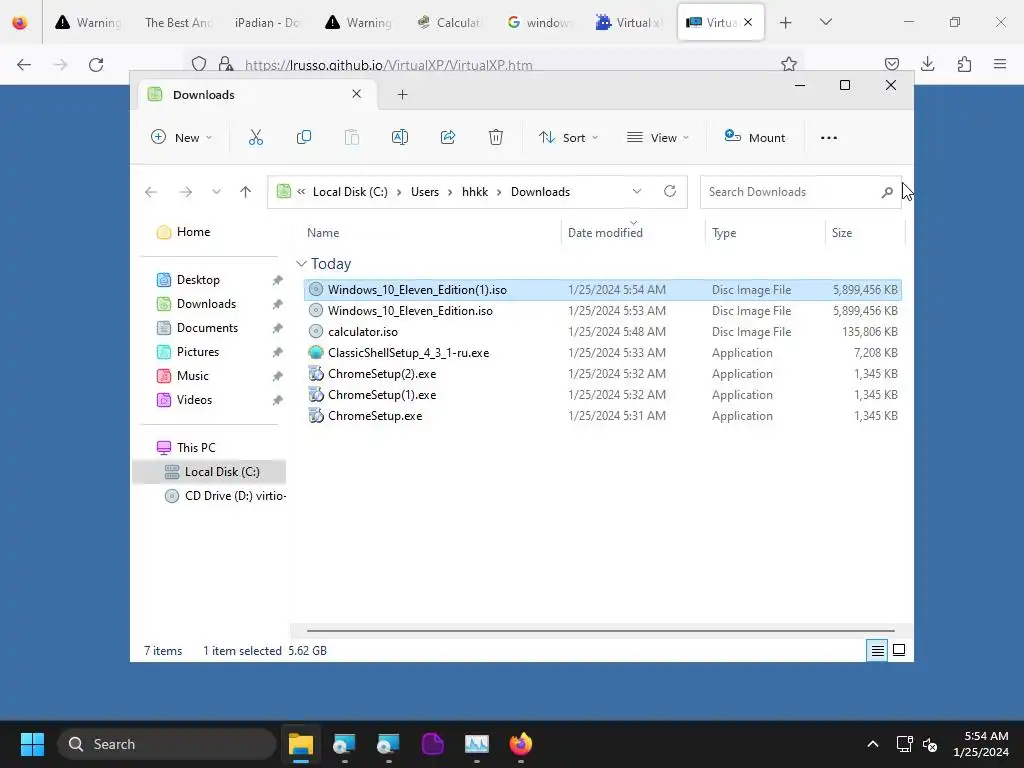The height and width of the screenshot is (768, 1024).
Task: Switch to details view in status bar
Action: click(877, 650)
